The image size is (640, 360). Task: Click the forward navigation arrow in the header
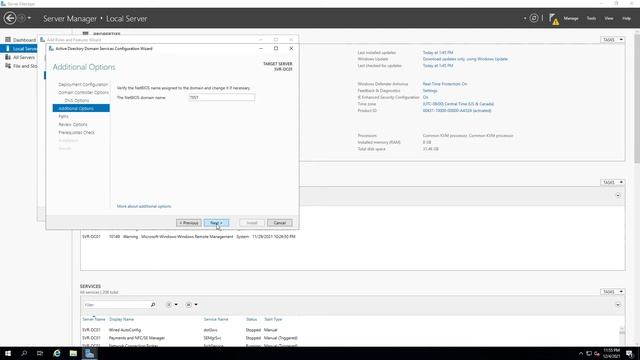[22, 18]
